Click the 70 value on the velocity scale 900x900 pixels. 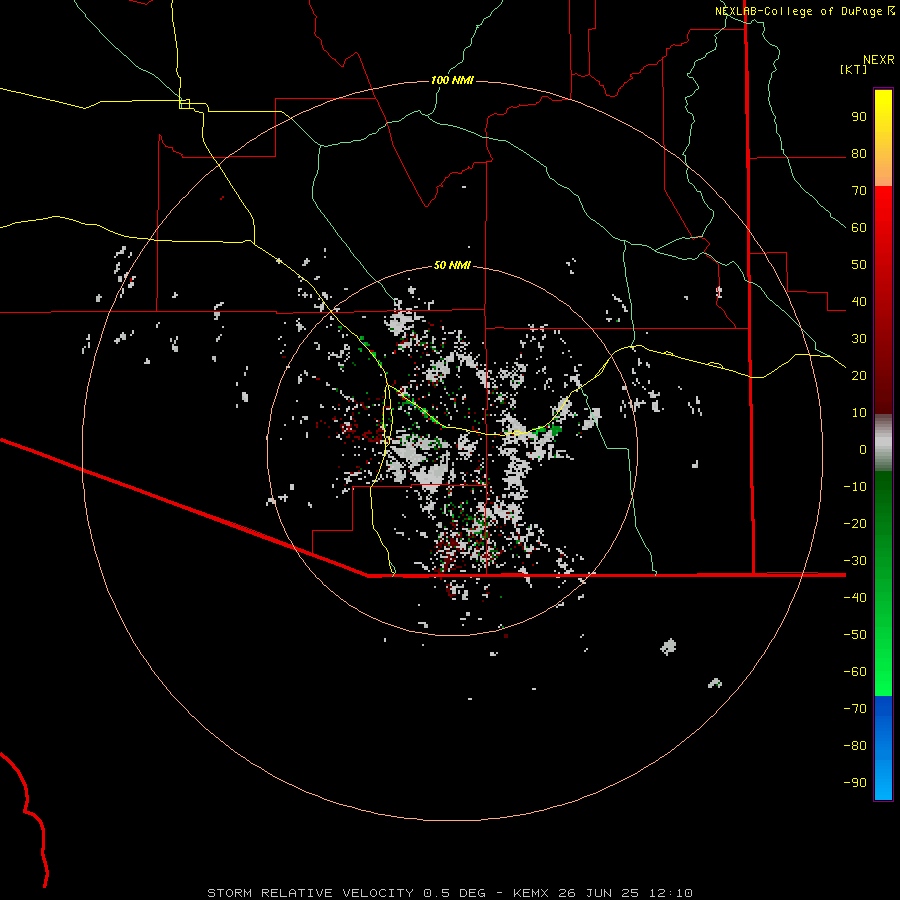coord(859,191)
